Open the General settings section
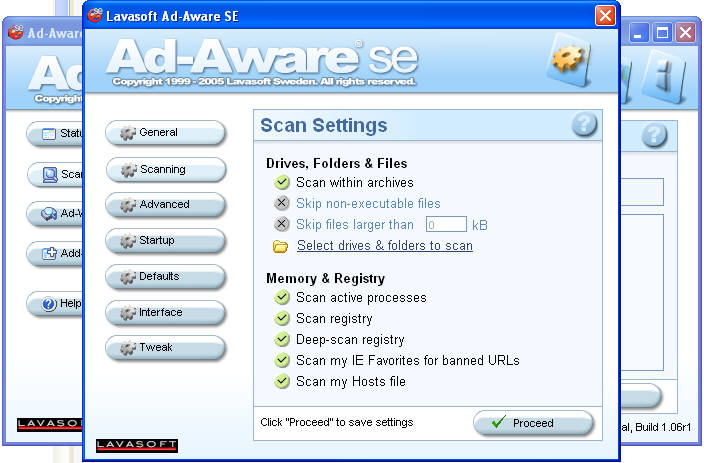The width and height of the screenshot is (704, 463). [x=165, y=132]
